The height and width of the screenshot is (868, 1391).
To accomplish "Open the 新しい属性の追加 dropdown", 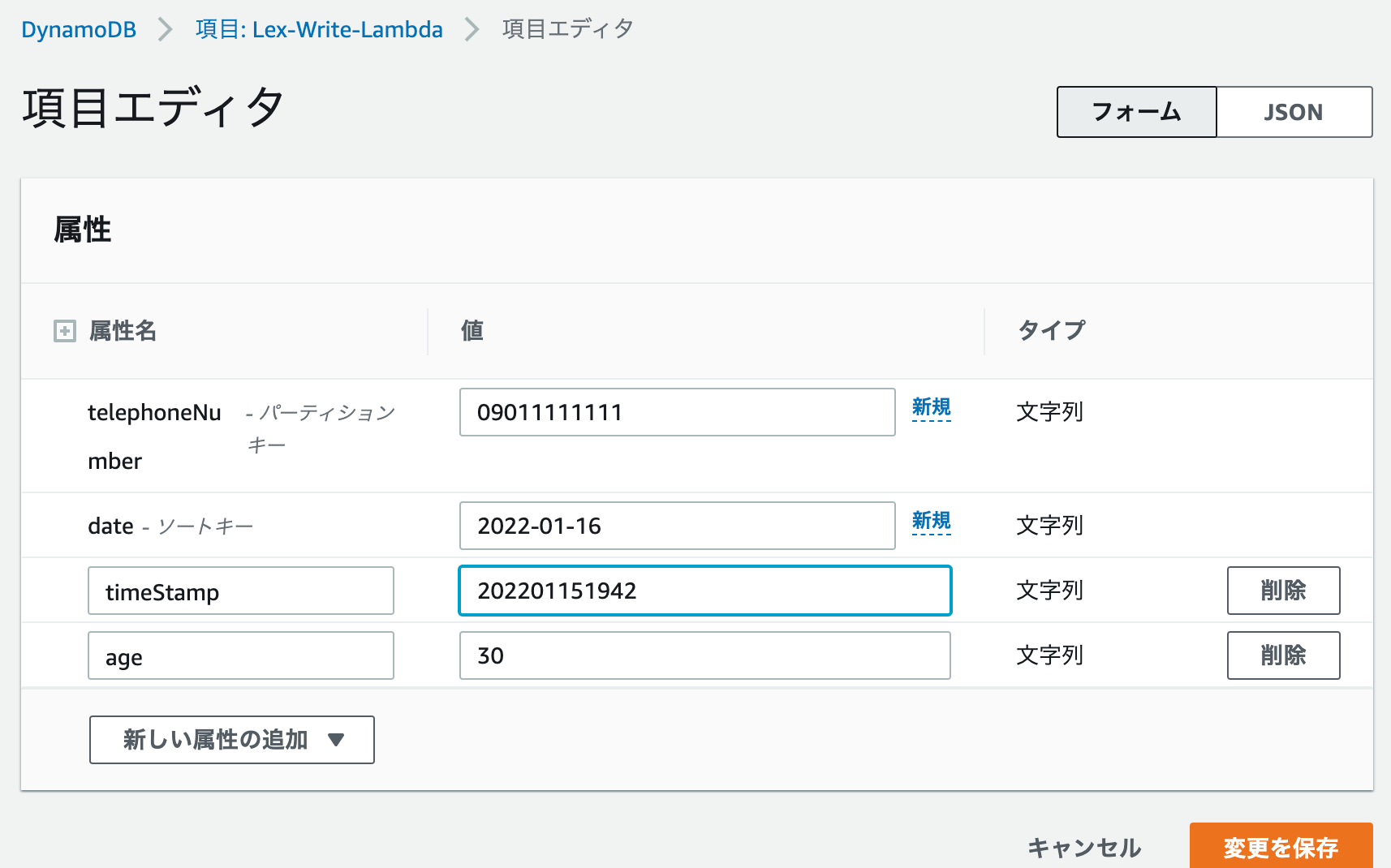I will point(231,740).
